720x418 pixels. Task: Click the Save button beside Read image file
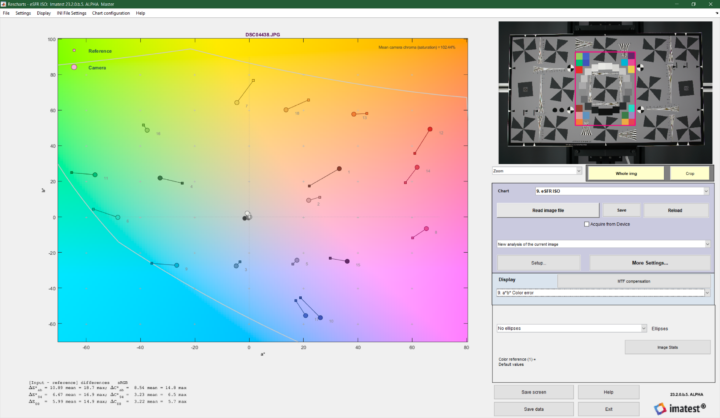pos(621,210)
